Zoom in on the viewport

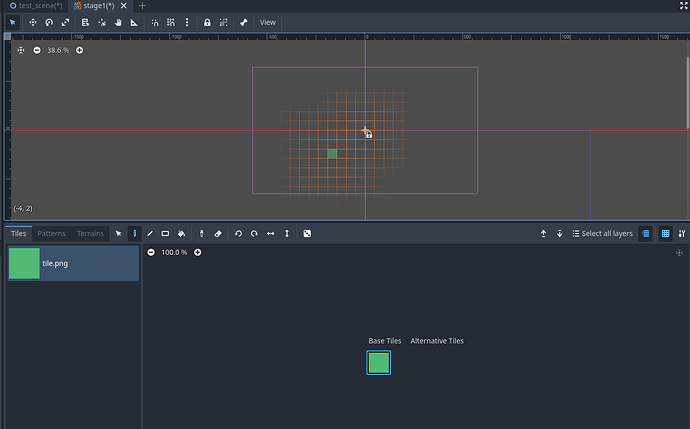pyautogui.click(x=80, y=50)
